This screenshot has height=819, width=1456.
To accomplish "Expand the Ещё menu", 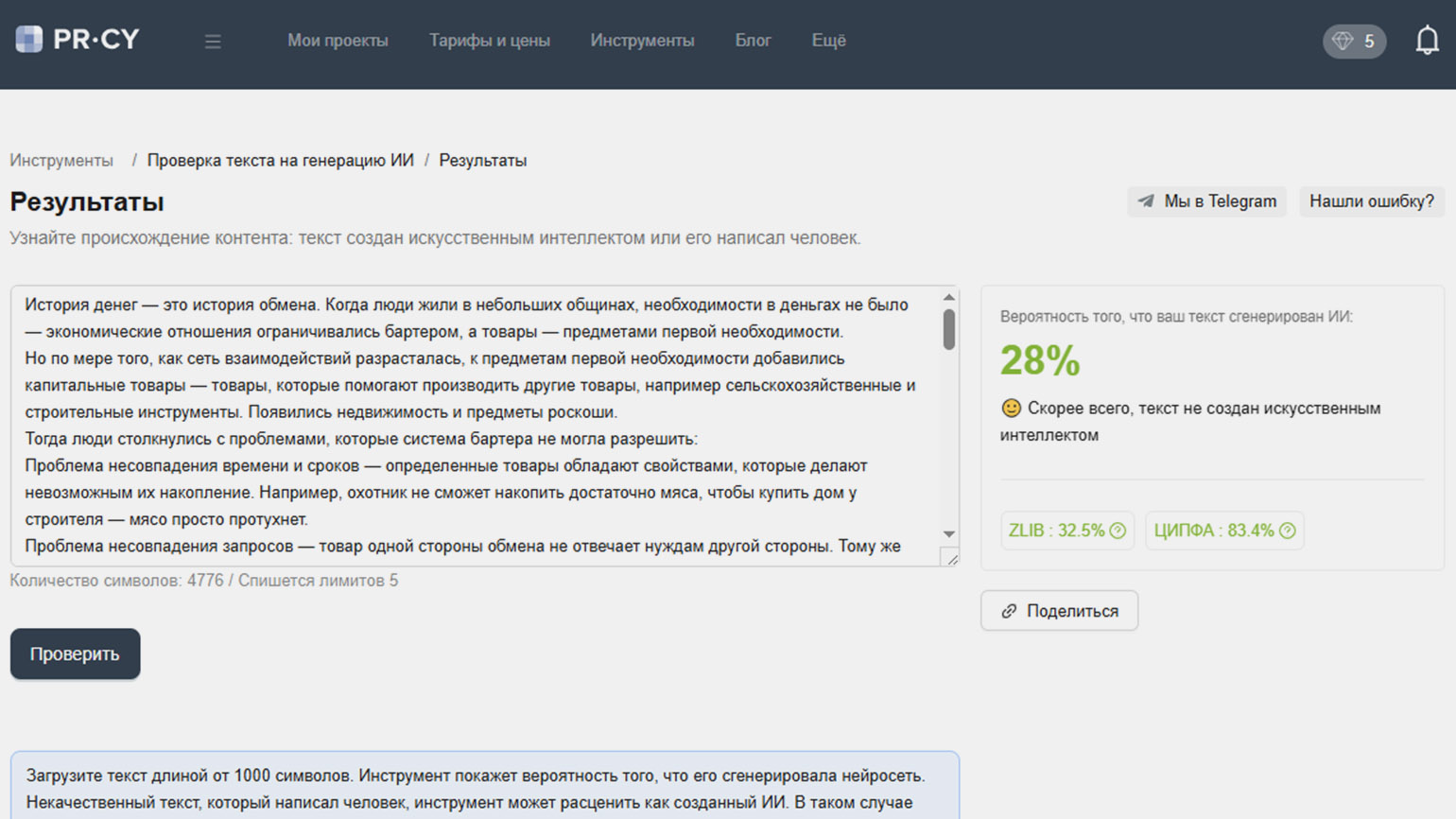I will (828, 41).
